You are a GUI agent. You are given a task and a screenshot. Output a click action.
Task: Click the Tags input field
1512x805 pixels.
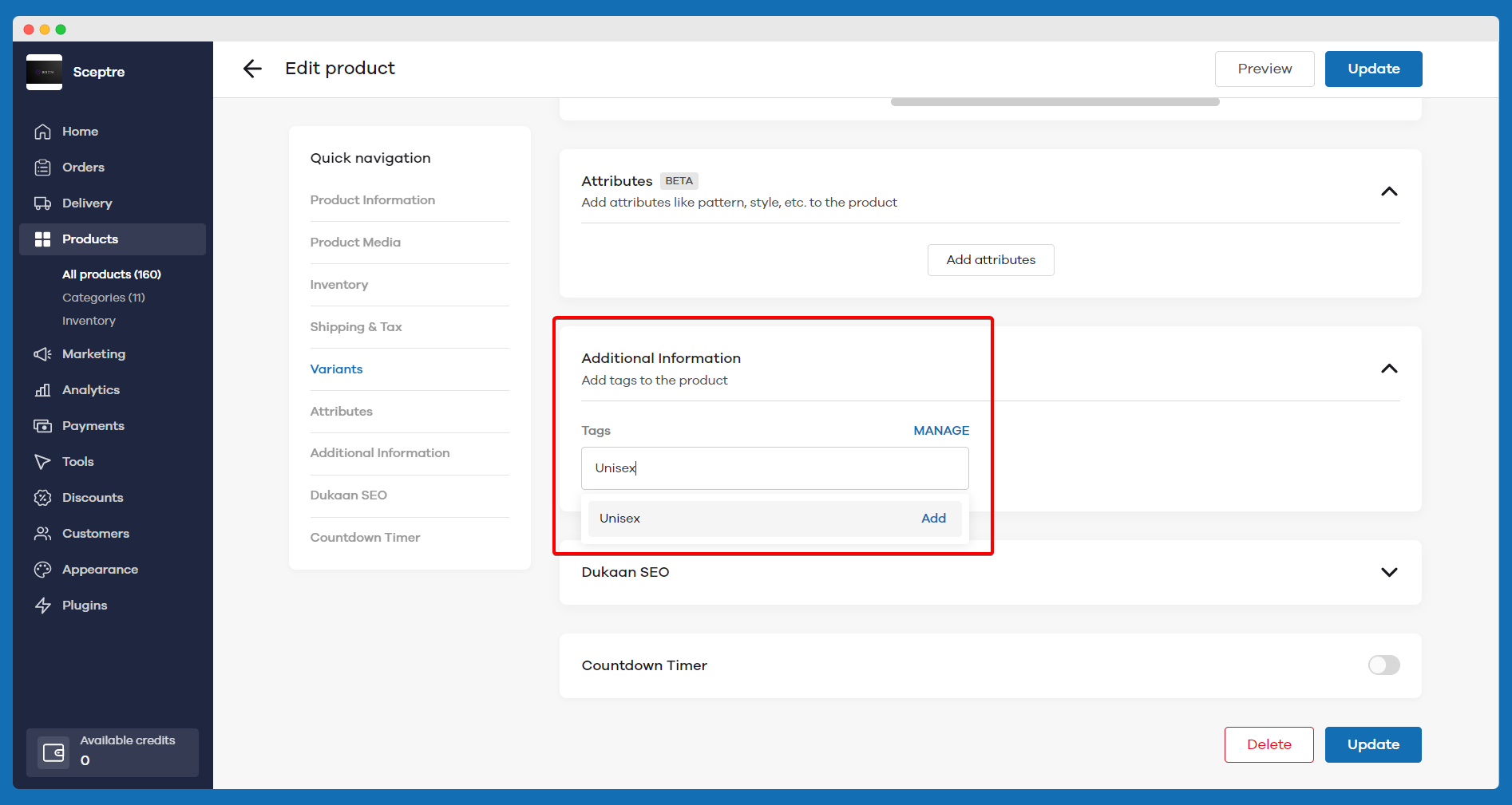click(x=774, y=468)
